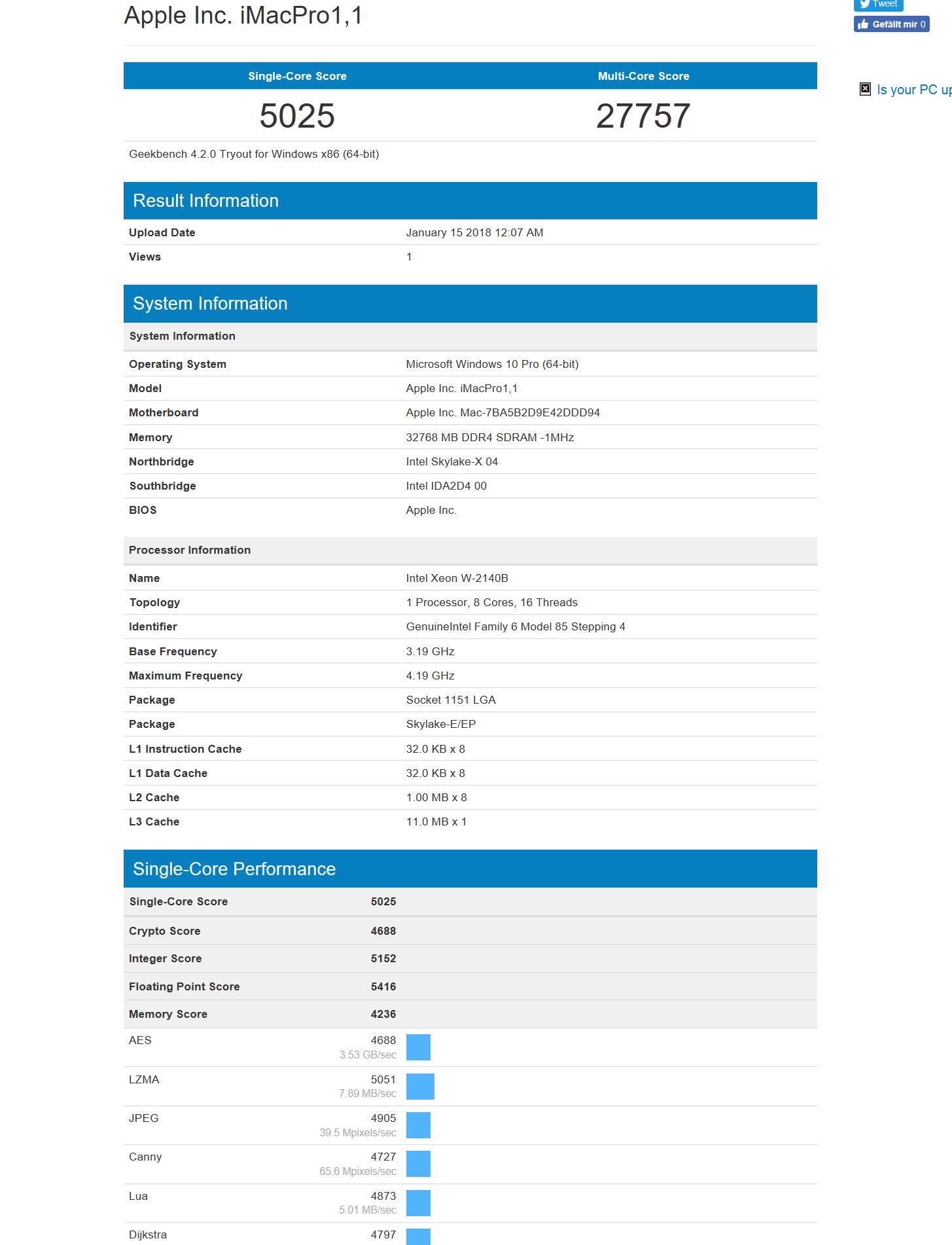
Task: Click the JPEG result blue bar
Action: (418, 1125)
